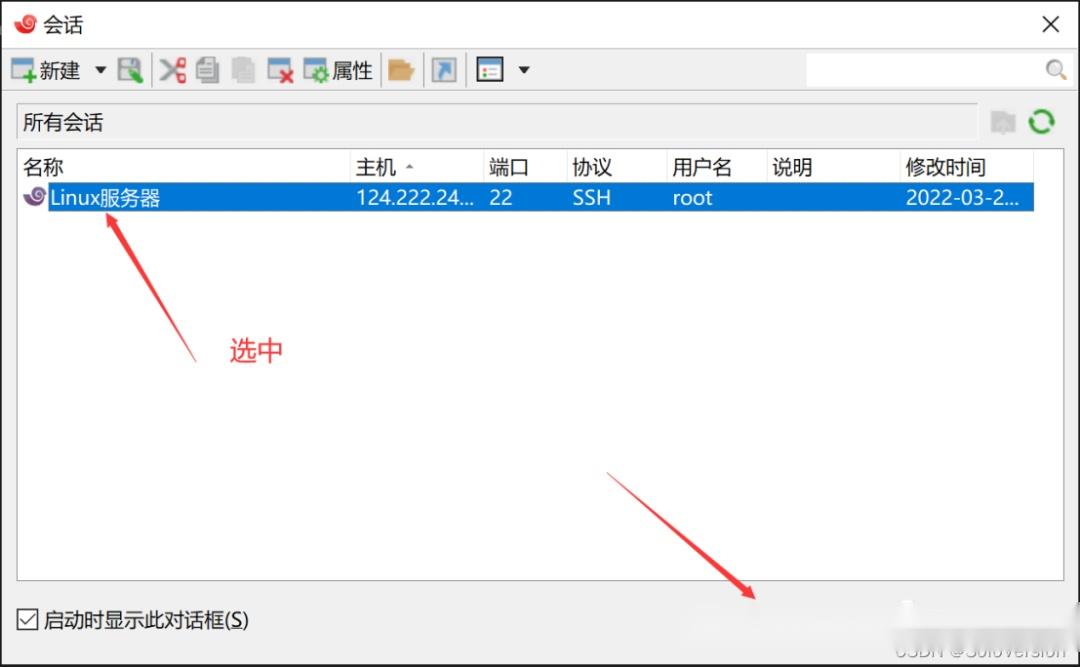This screenshot has height=667, width=1080.
Task: Click the SSH protocol cell
Action: pyautogui.click(x=592, y=198)
